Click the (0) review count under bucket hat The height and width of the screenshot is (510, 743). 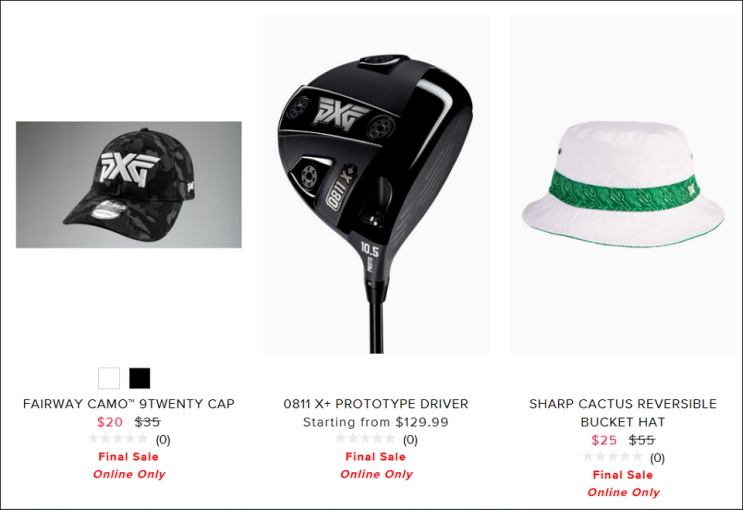click(657, 458)
